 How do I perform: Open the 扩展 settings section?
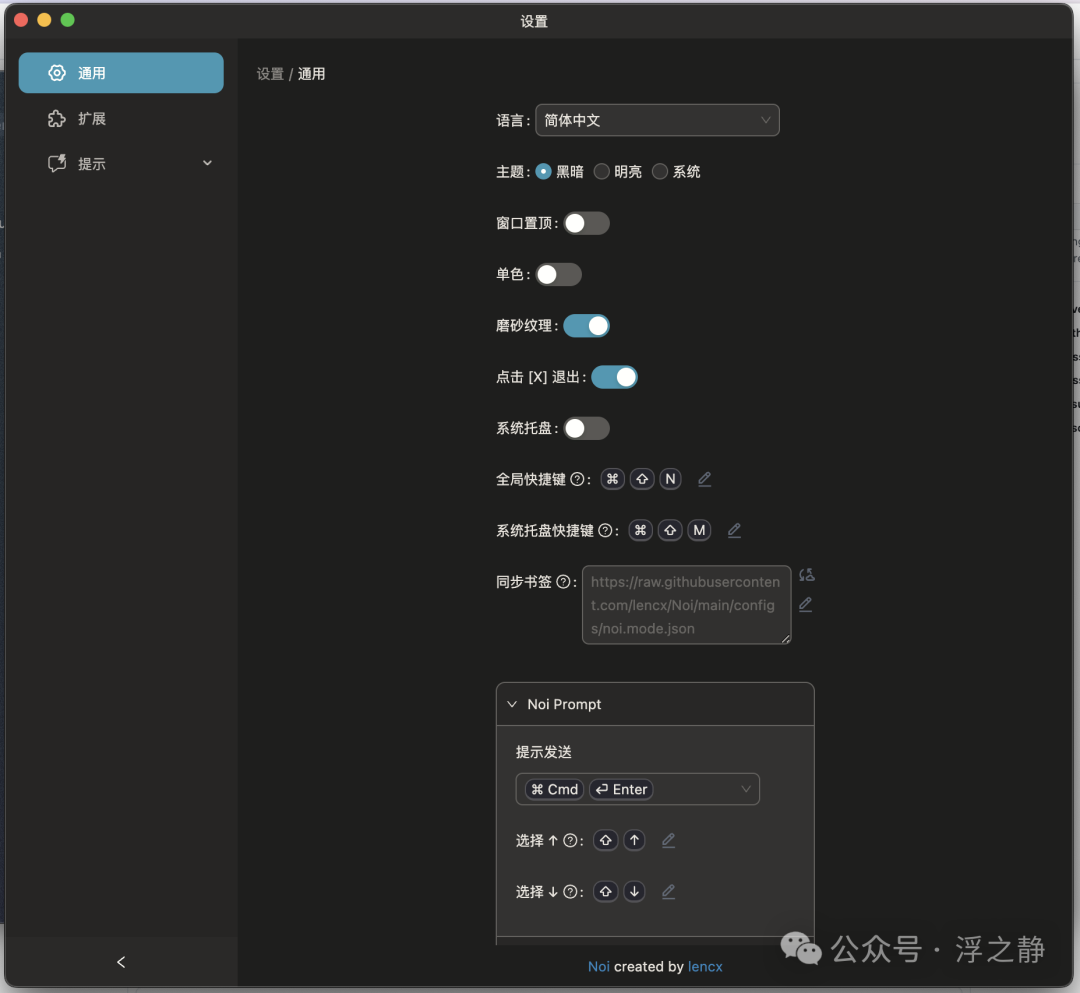pos(121,118)
